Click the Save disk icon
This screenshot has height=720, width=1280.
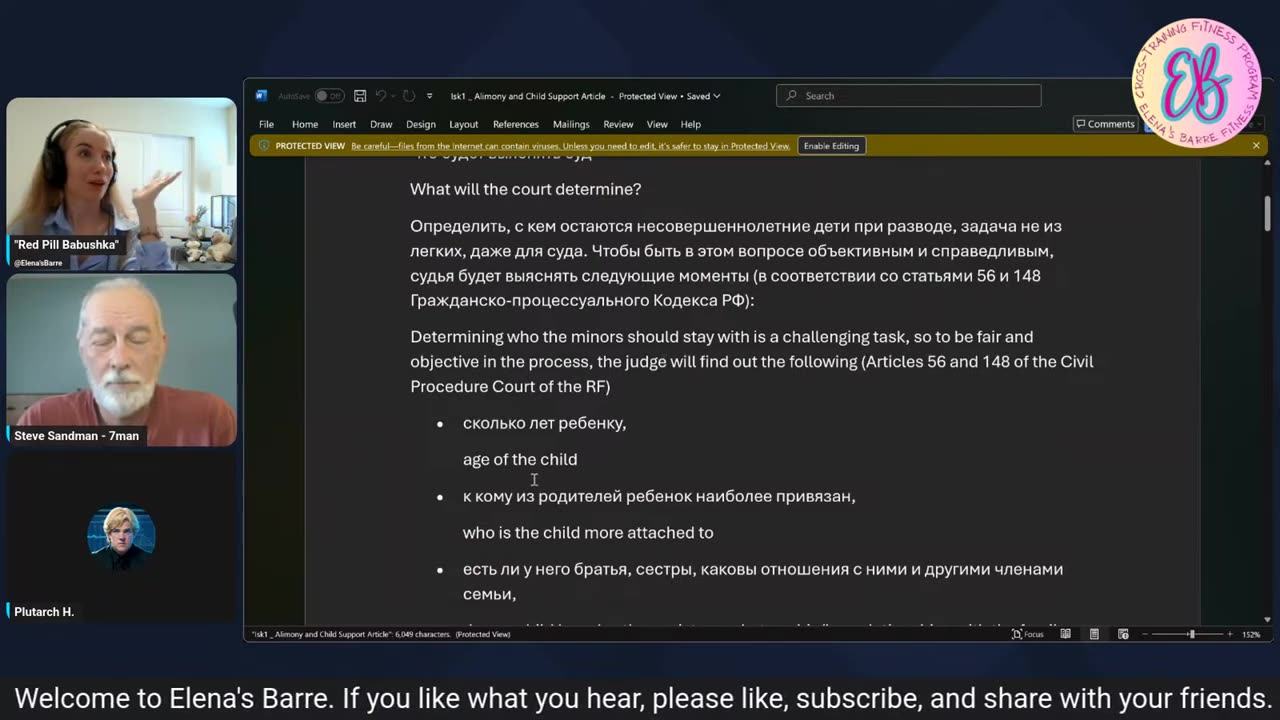coord(360,96)
